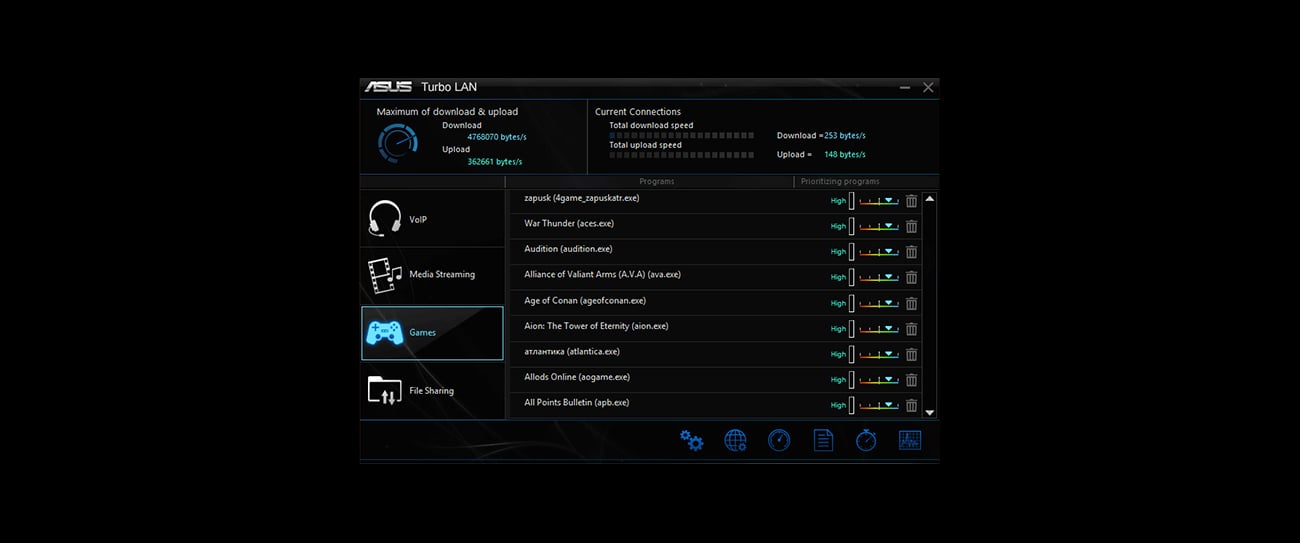The height and width of the screenshot is (543, 1300).
Task: Open the speedometer gauge icon in bottom toolbar
Action: (x=779, y=440)
